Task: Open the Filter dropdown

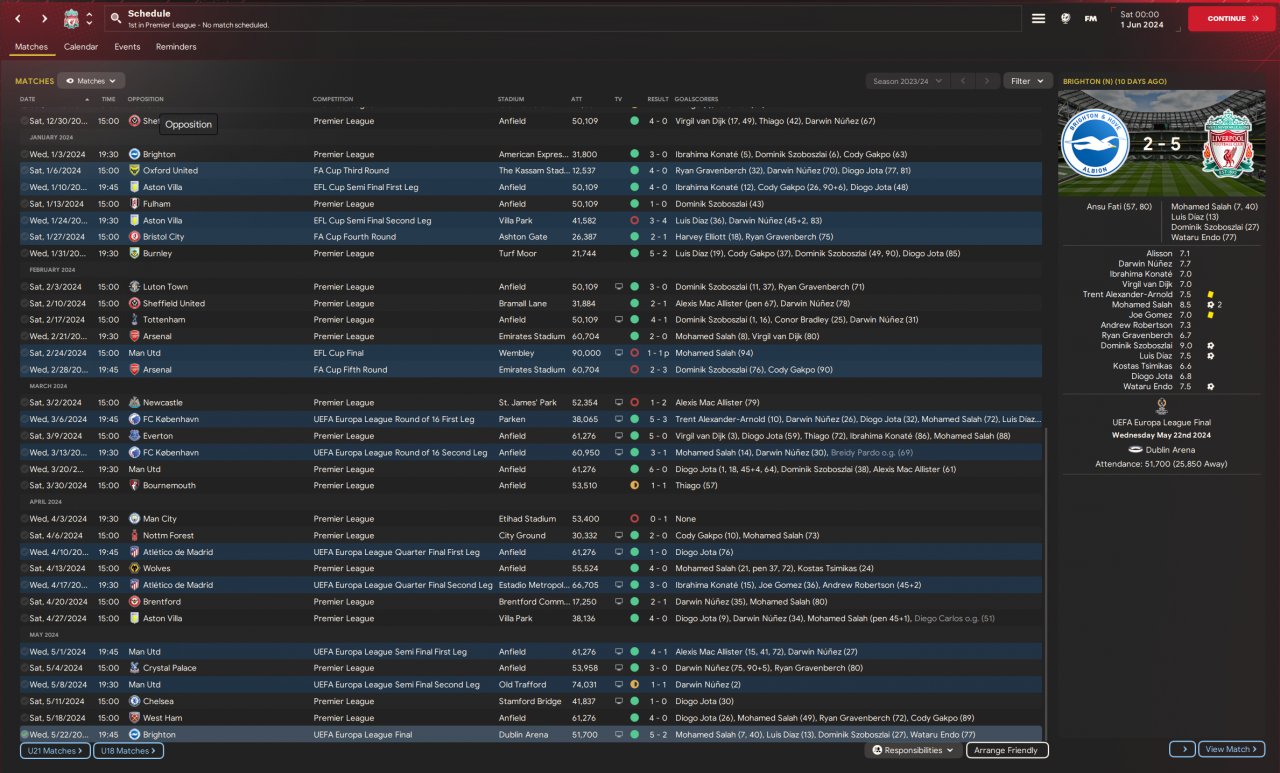Action: [x=1028, y=81]
